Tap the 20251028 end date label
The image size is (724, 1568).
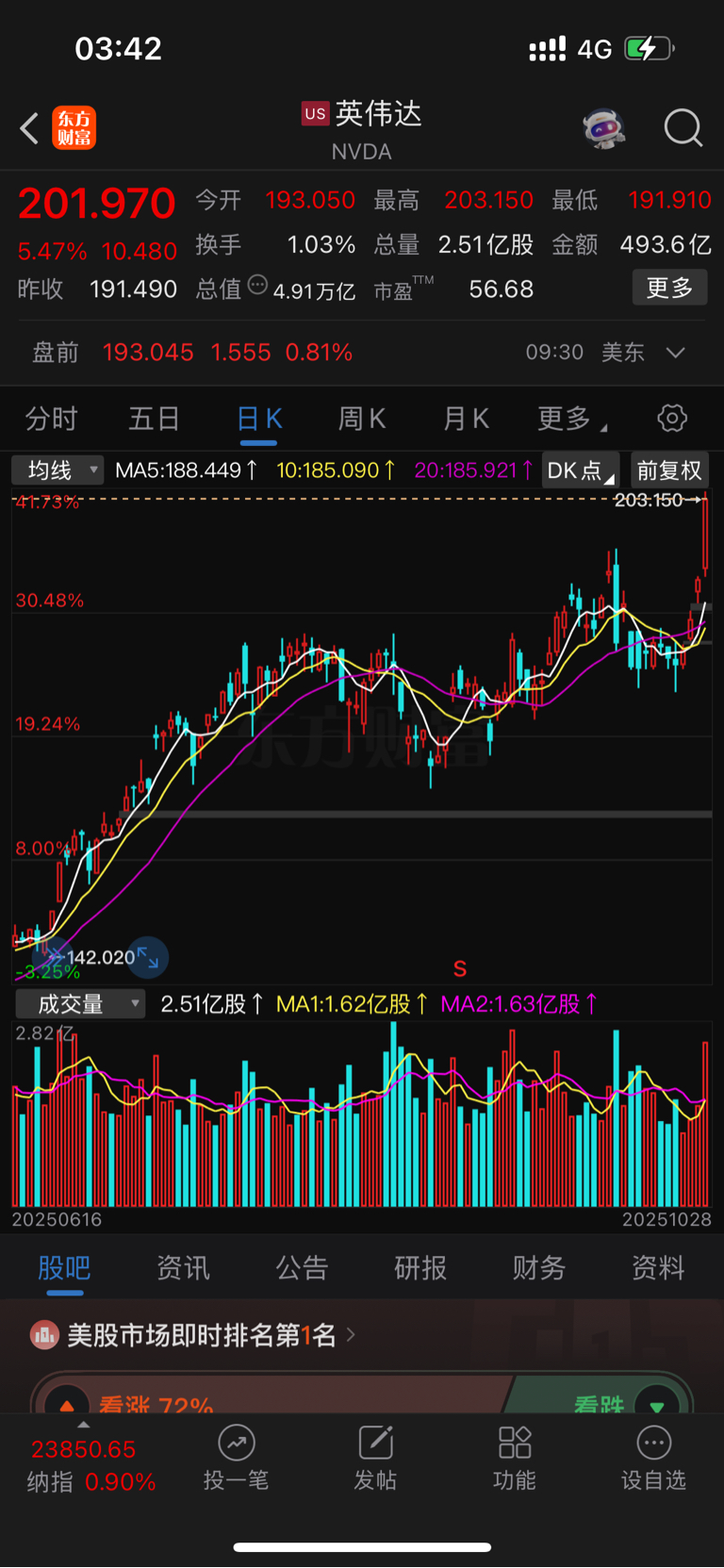click(666, 1219)
